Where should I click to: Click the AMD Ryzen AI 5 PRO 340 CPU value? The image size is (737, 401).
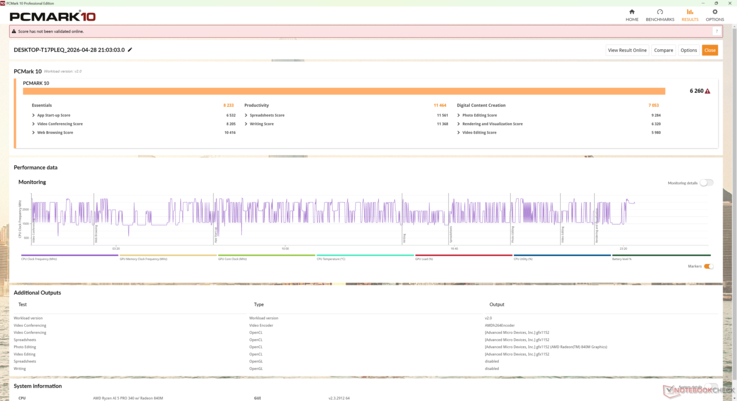pyautogui.click(x=128, y=398)
